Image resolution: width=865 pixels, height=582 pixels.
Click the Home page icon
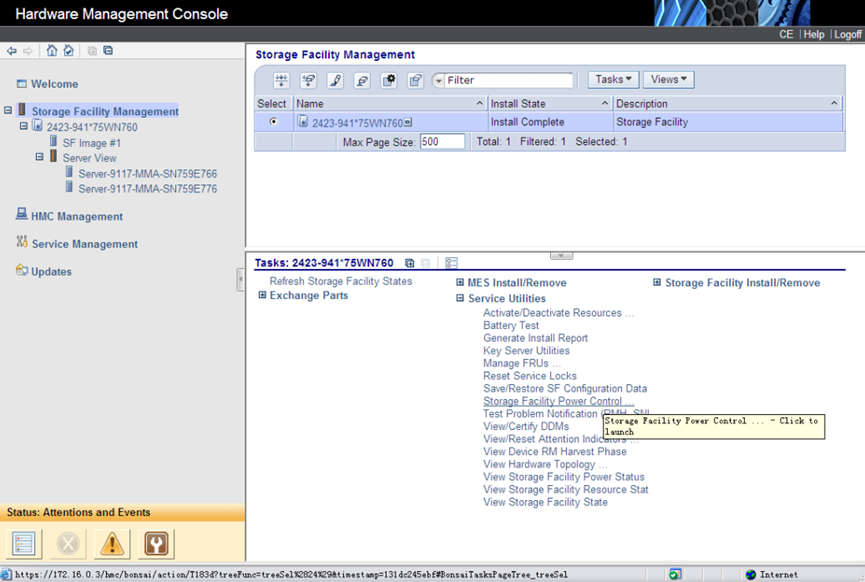click(x=52, y=51)
